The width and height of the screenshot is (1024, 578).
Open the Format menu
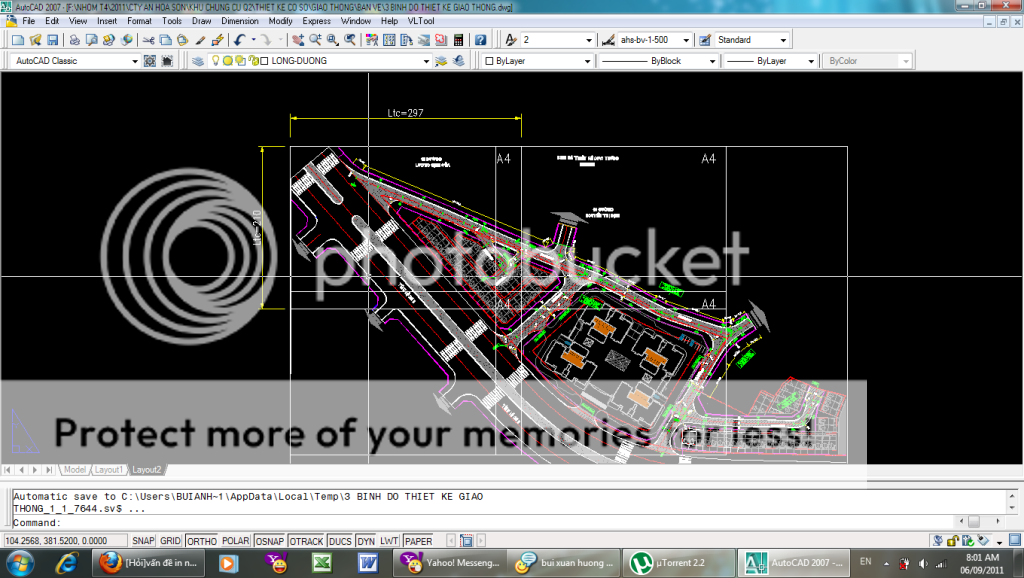click(x=139, y=21)
